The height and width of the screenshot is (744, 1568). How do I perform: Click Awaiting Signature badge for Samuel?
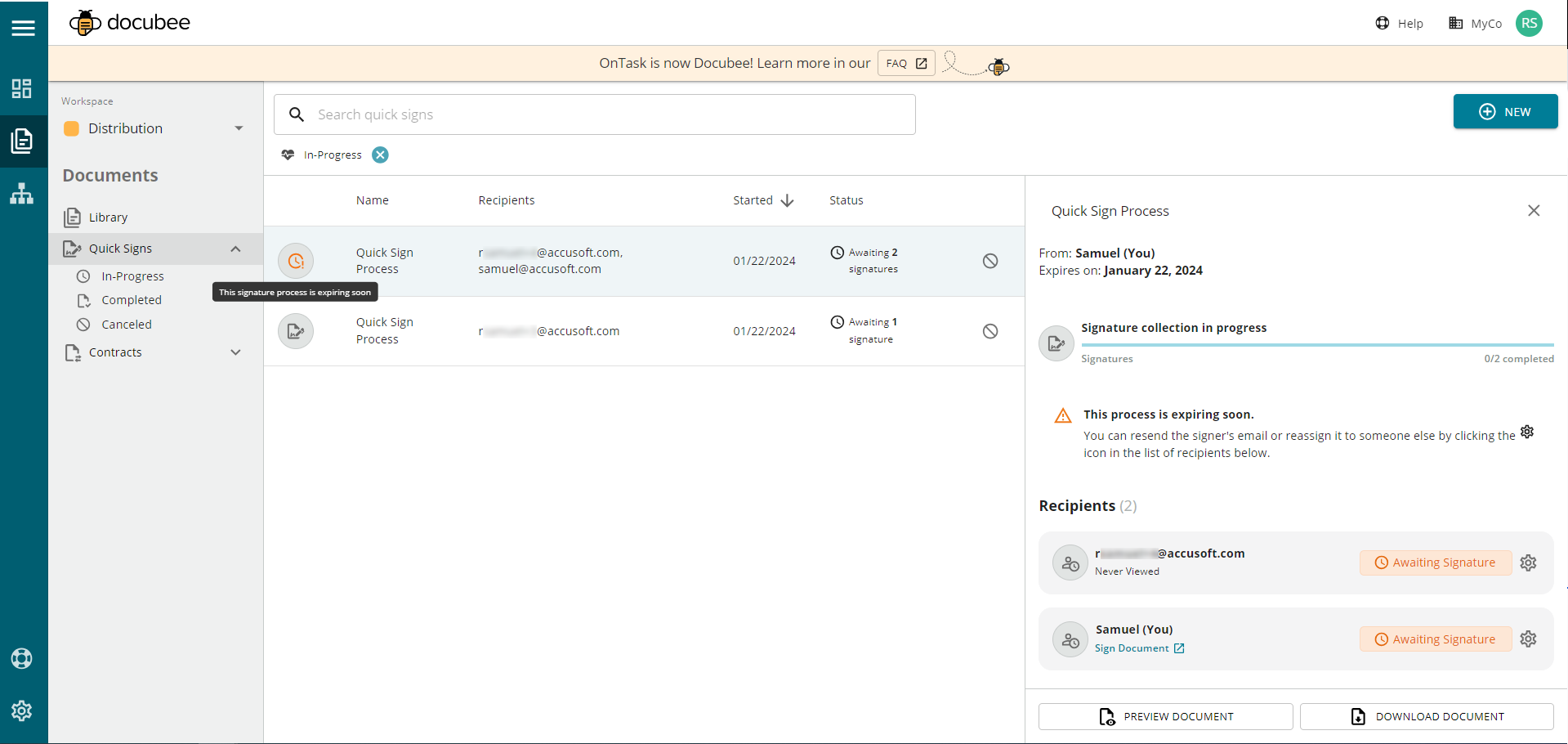pyautogui.click(x=1436, y=639)
